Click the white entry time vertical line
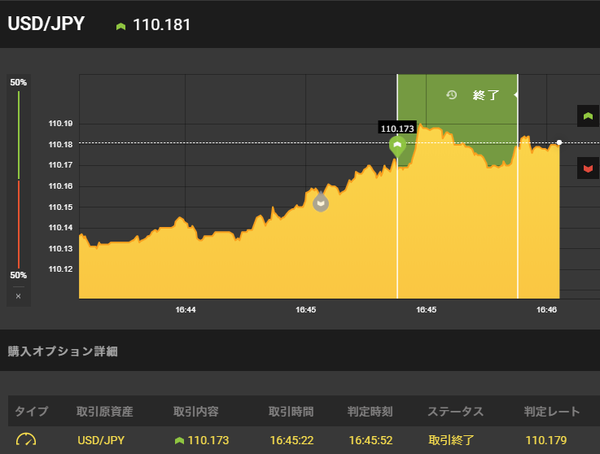Screen dimensions: 600x454 [397, 230]
